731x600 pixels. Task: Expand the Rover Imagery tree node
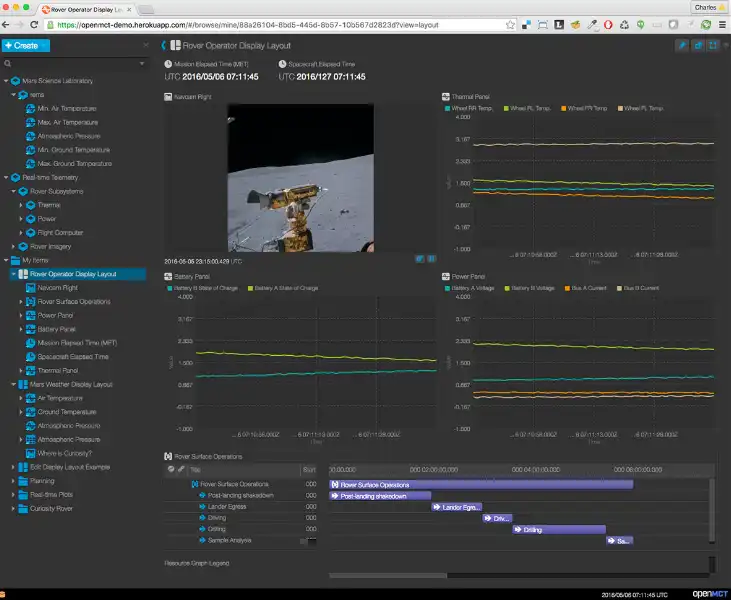13,246
